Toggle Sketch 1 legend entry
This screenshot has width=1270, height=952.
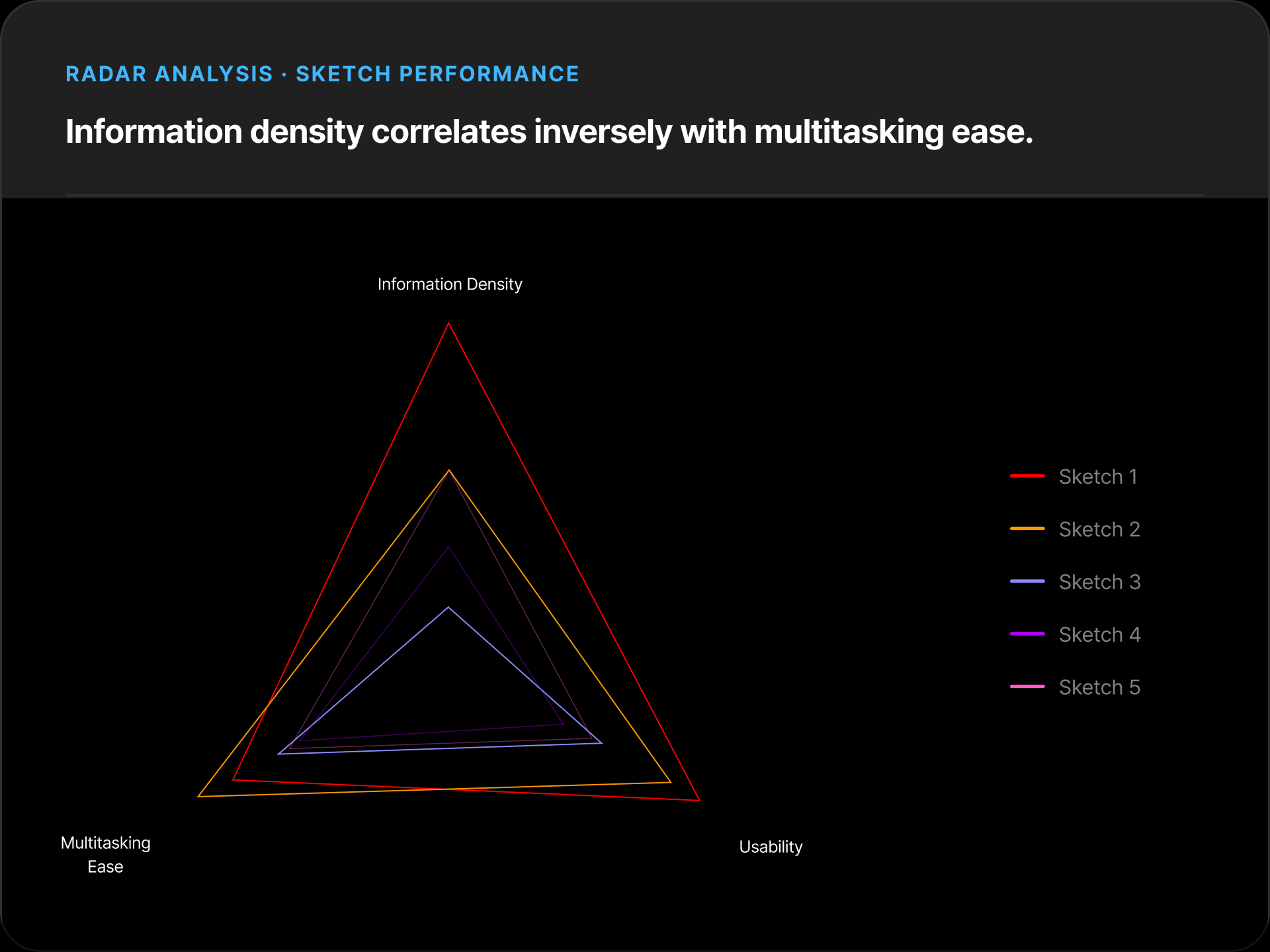[1074, 477]
